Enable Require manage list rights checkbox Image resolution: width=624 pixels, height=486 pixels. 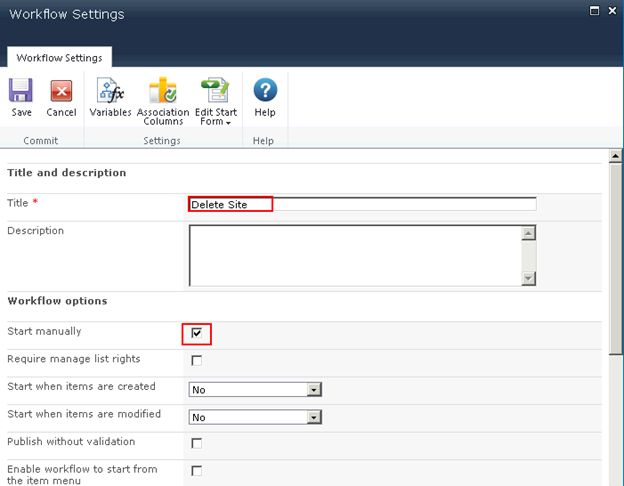(x=196, y=360)
